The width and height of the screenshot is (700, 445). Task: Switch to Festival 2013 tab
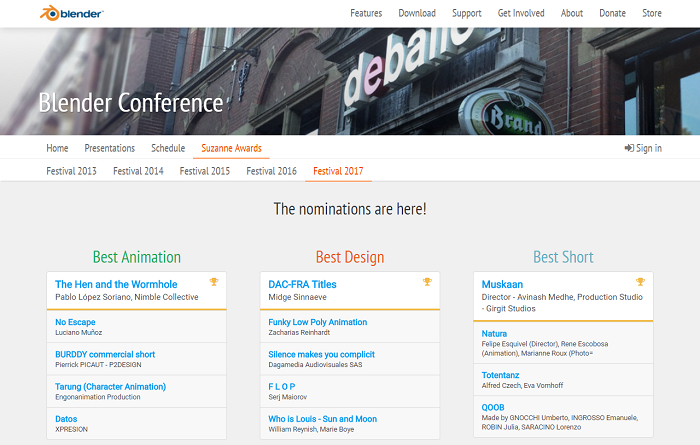[71, 171]
